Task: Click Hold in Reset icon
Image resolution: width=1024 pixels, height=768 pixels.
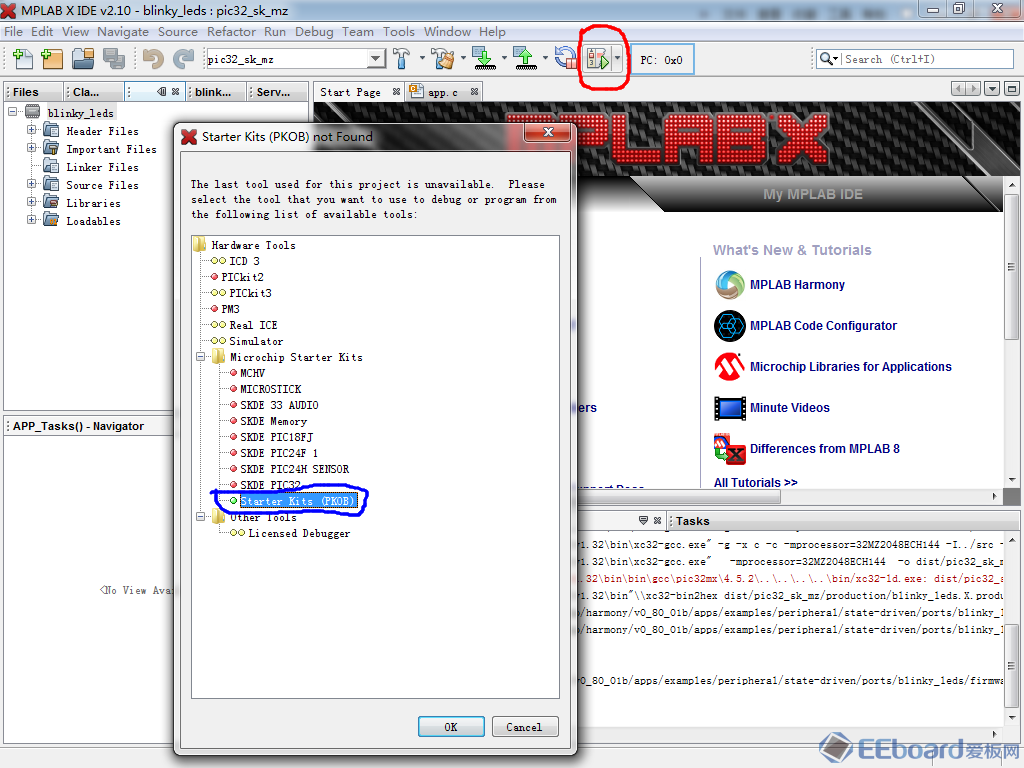Action: click(x=565, y=59)
